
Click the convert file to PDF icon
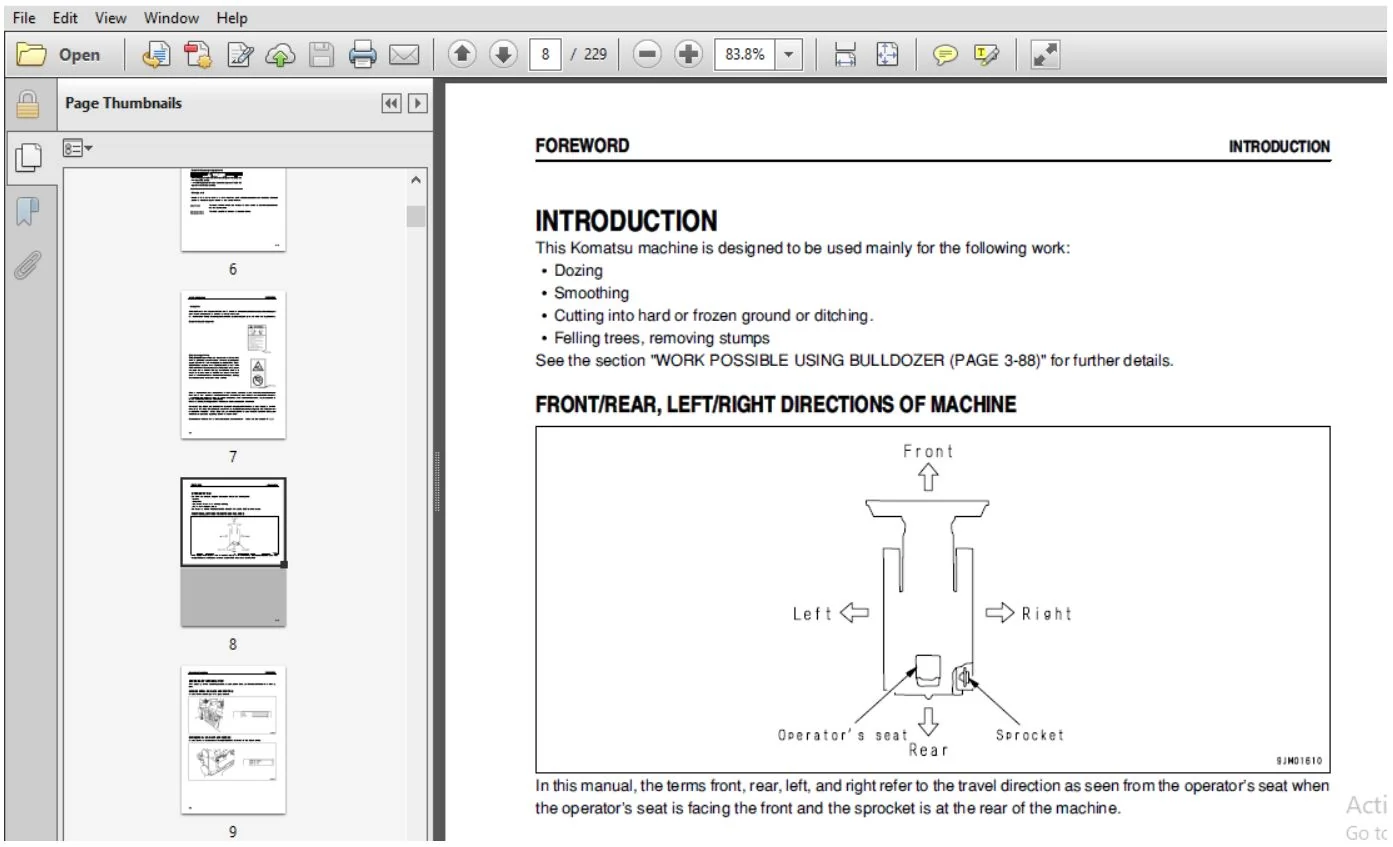point(155,55)
